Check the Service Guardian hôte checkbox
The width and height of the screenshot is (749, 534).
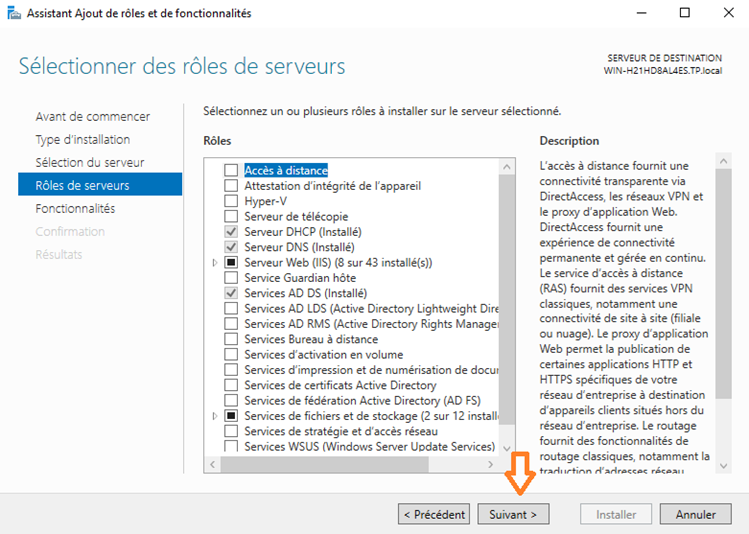point(231,278)
